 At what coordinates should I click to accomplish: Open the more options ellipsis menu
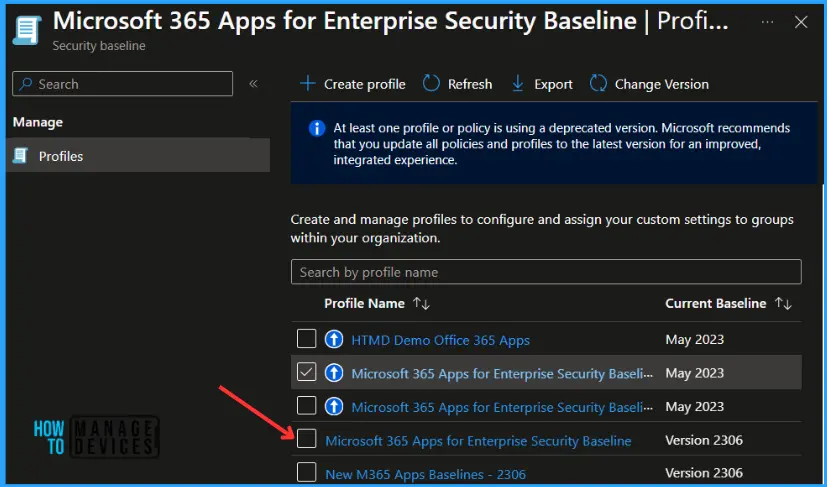pyautogui.click(x=767, y=22)
